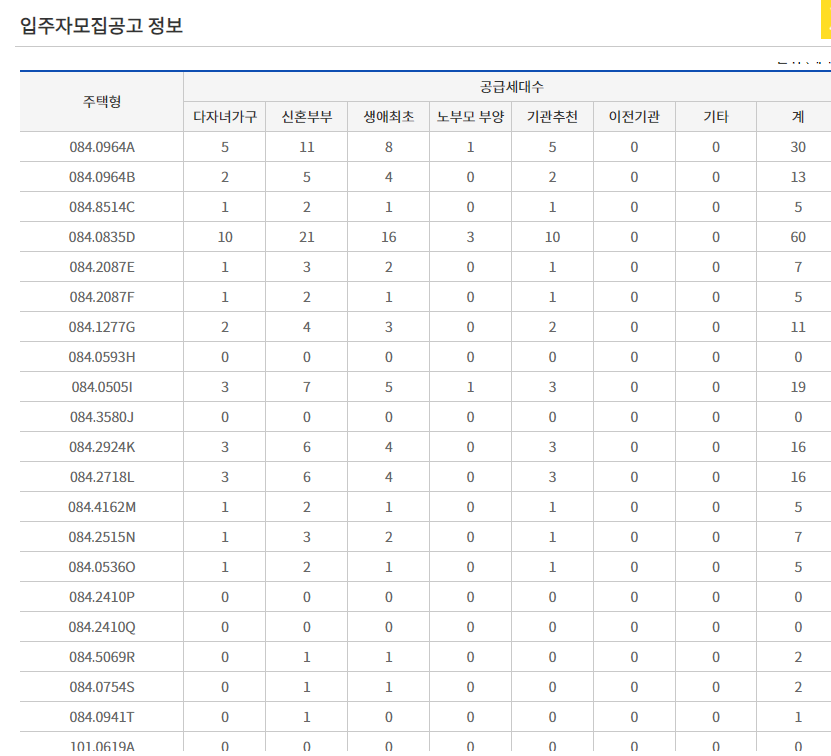Select housing type 084.0964A
Image resolution: width=831 pixels, height=756 pixels.
tap(102, 147)
